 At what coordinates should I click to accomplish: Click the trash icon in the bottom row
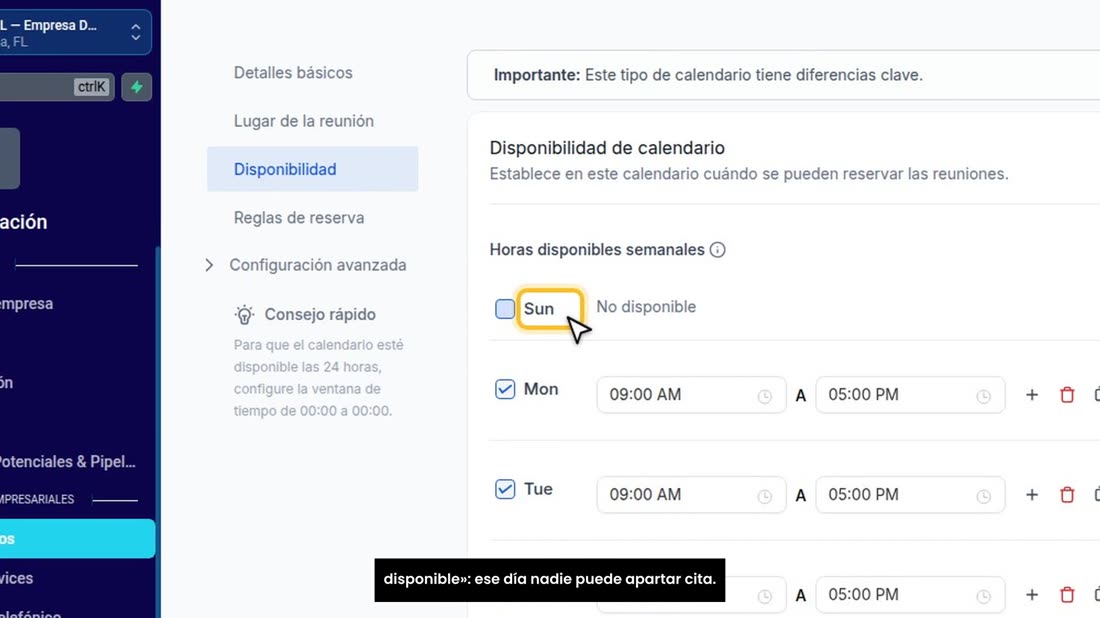[x=1067, y=595]
